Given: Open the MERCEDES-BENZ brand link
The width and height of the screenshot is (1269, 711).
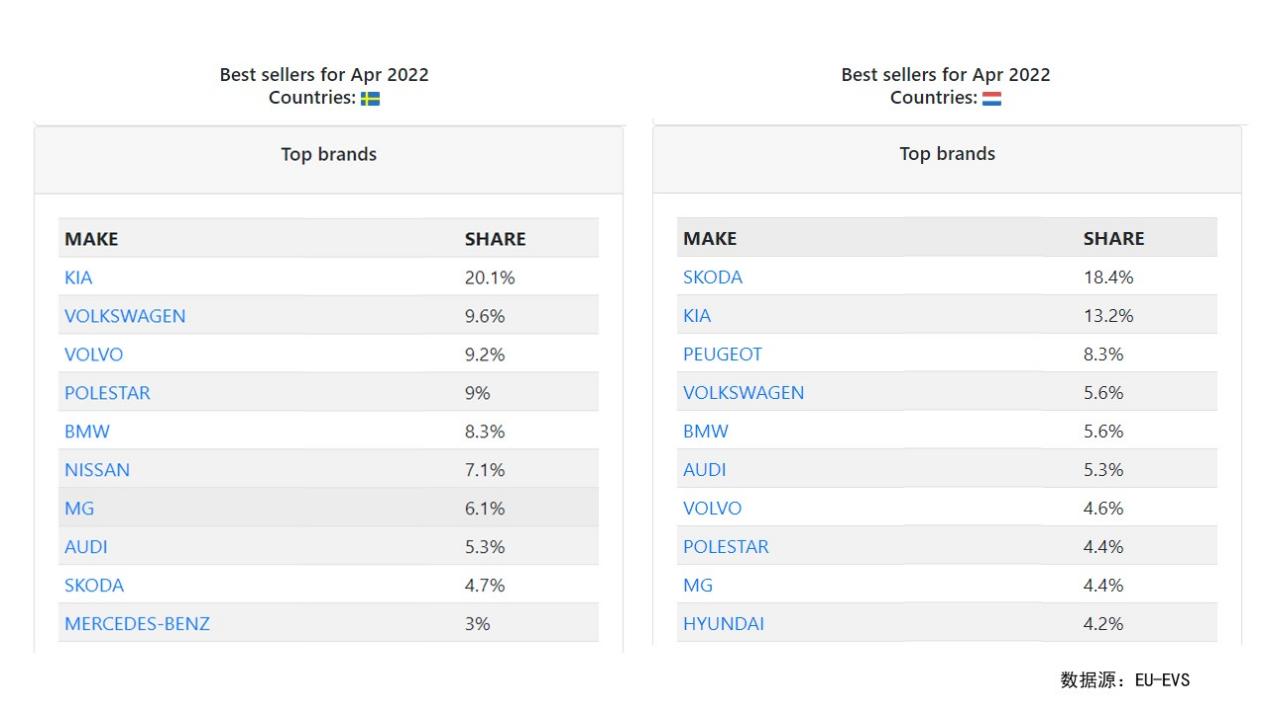Looking at the screenshot, I should (x=137, y=624).
